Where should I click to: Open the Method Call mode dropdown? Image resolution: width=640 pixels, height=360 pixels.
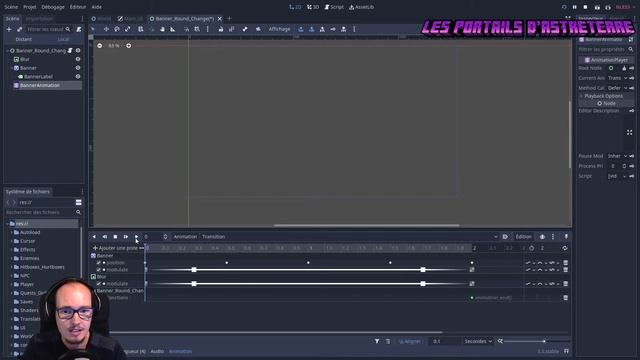(x=617, y=88)
